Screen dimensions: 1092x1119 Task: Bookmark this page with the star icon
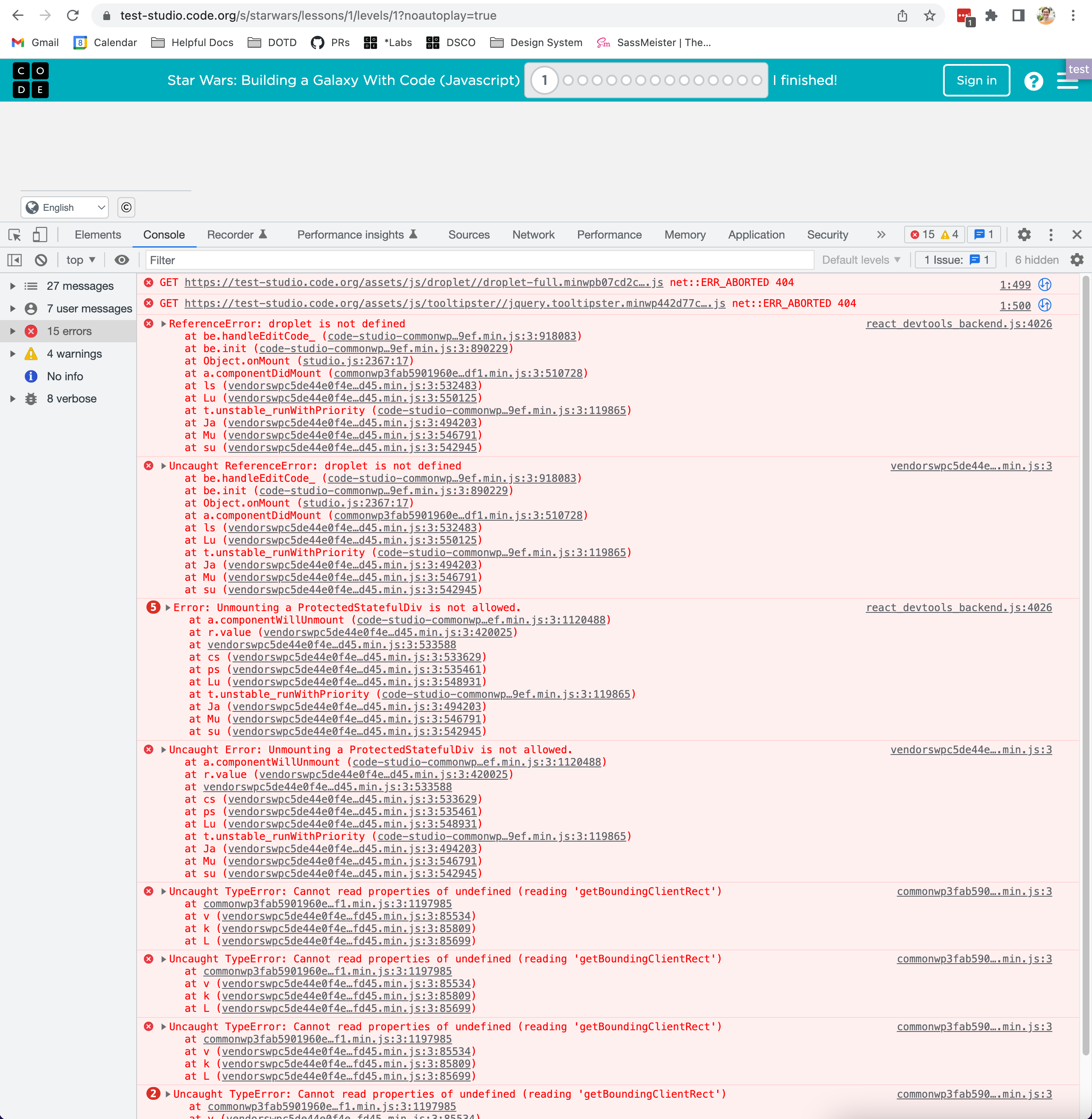pos(930,15)
